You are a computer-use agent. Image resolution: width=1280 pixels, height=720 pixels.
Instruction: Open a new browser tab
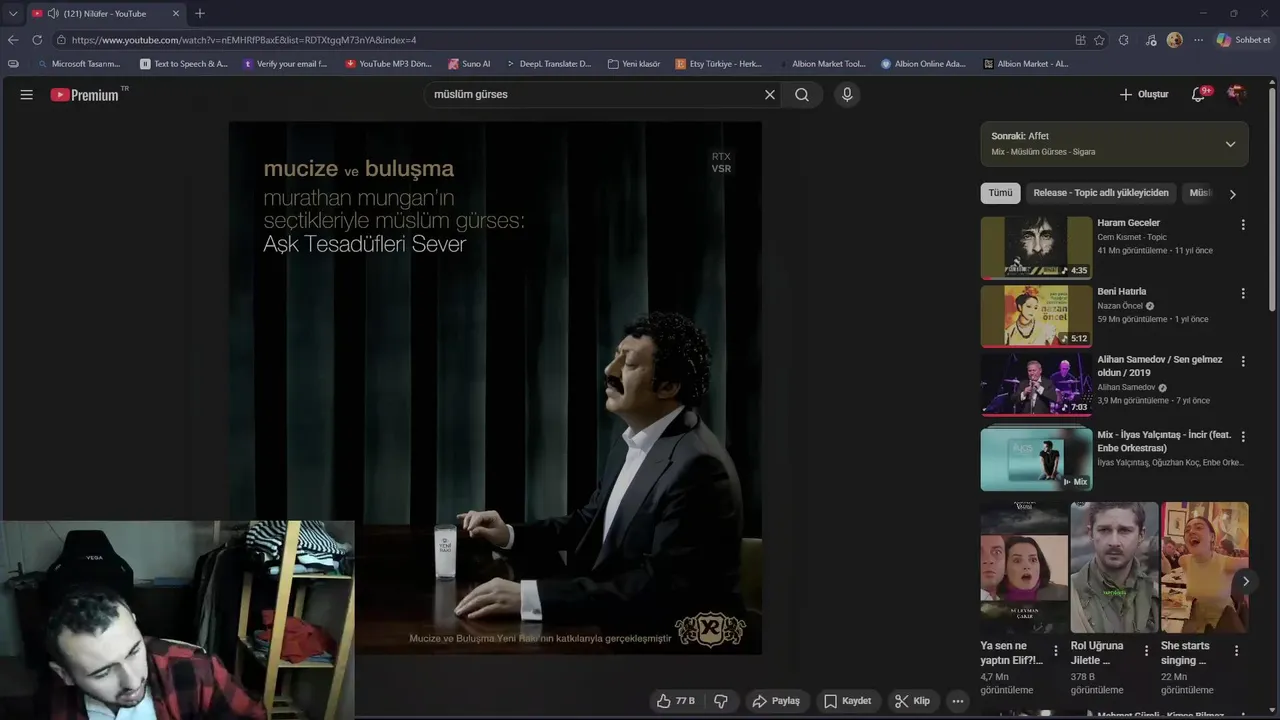[200, 14]
